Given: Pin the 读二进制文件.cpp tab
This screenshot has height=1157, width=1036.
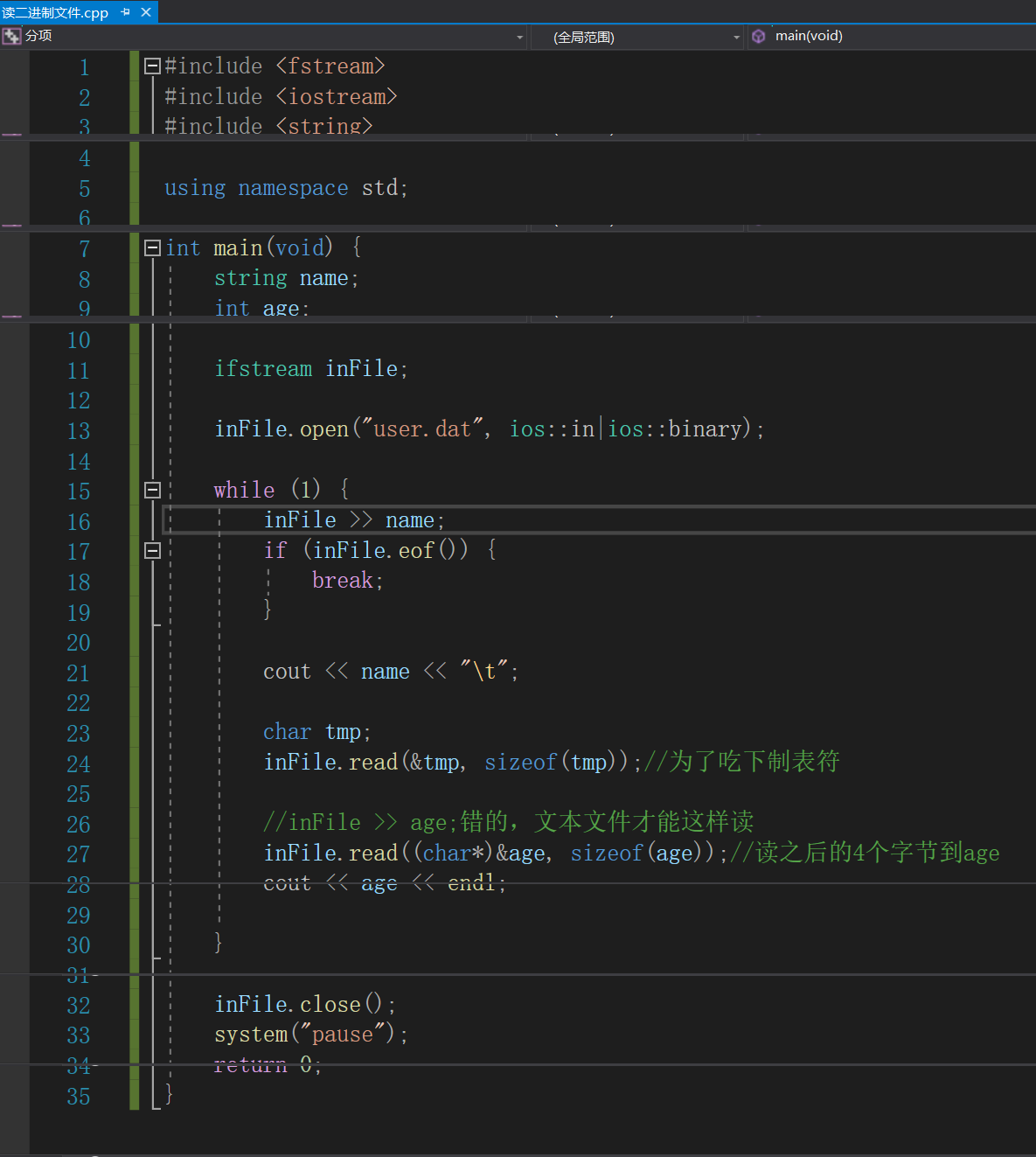Looking at the screenshot, I should (126, 12).
